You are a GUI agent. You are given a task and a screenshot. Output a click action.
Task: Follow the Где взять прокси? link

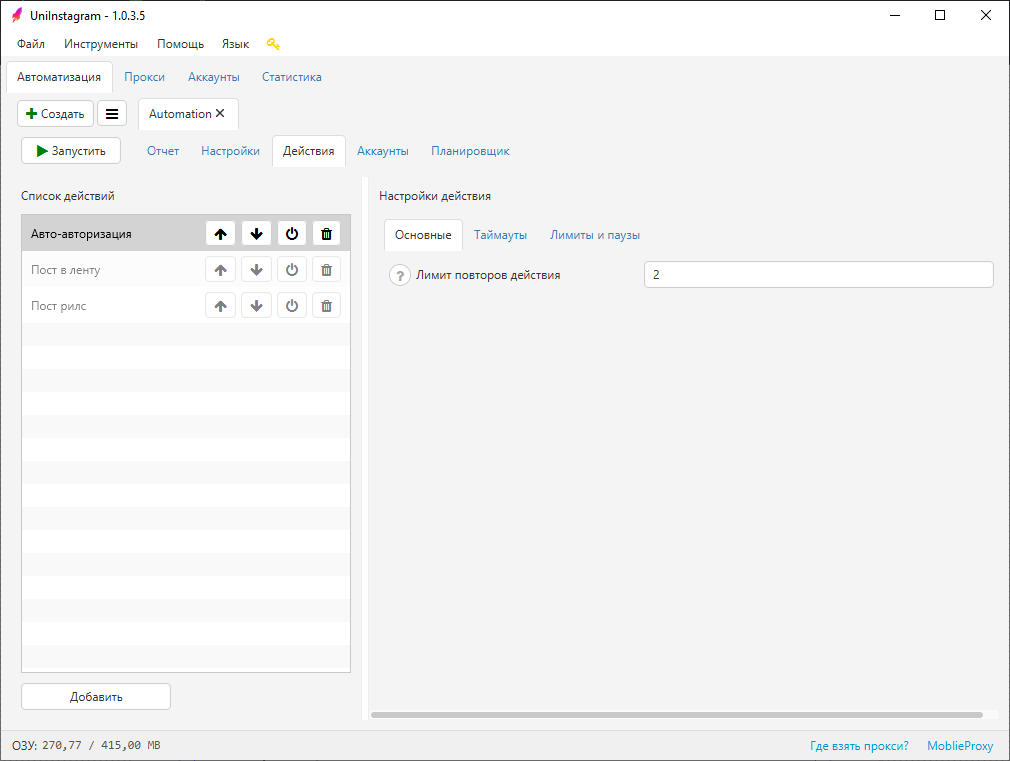(x=859, y=746)
